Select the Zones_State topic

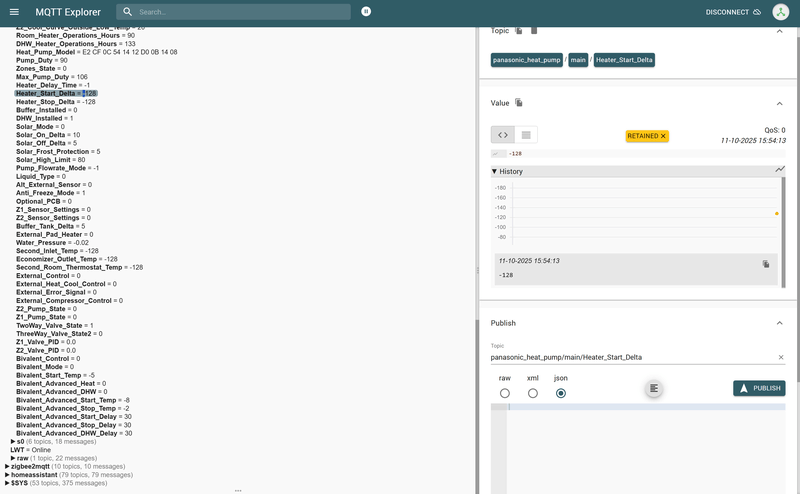pos(41,68)
